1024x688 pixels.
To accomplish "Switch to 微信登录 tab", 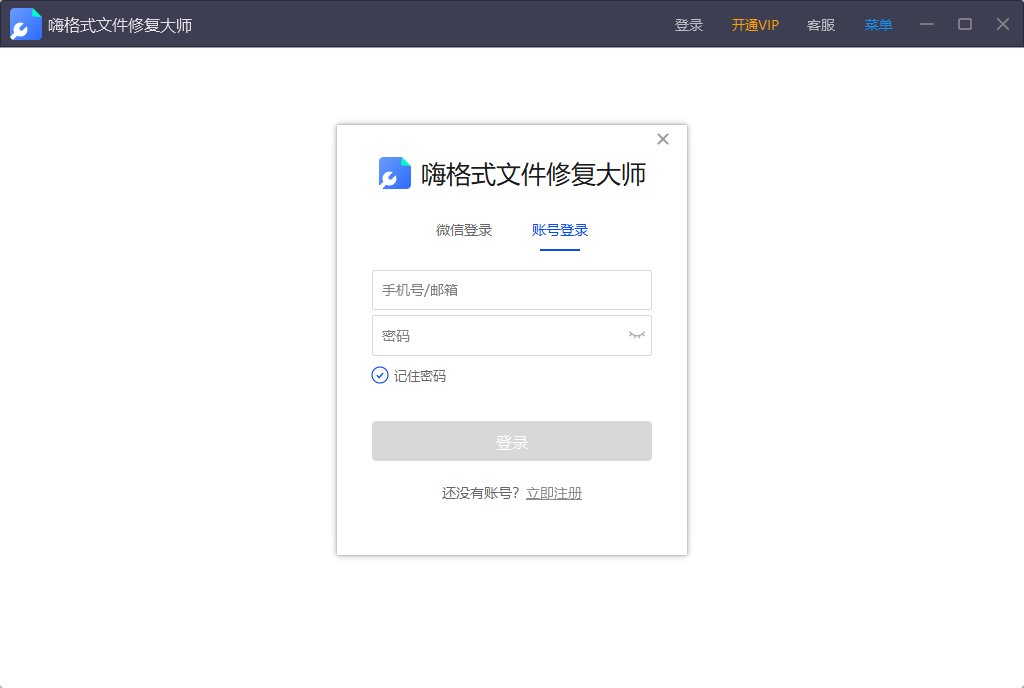I will click(x=464, y=230).
